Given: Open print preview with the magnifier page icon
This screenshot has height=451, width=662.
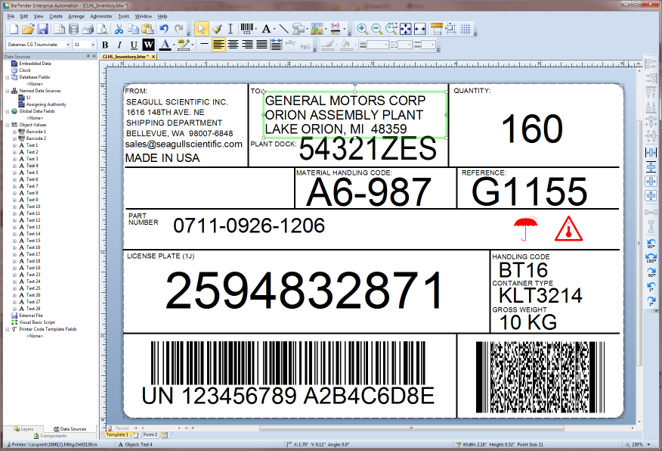Looking at the screenshot, I should (102, 29).
